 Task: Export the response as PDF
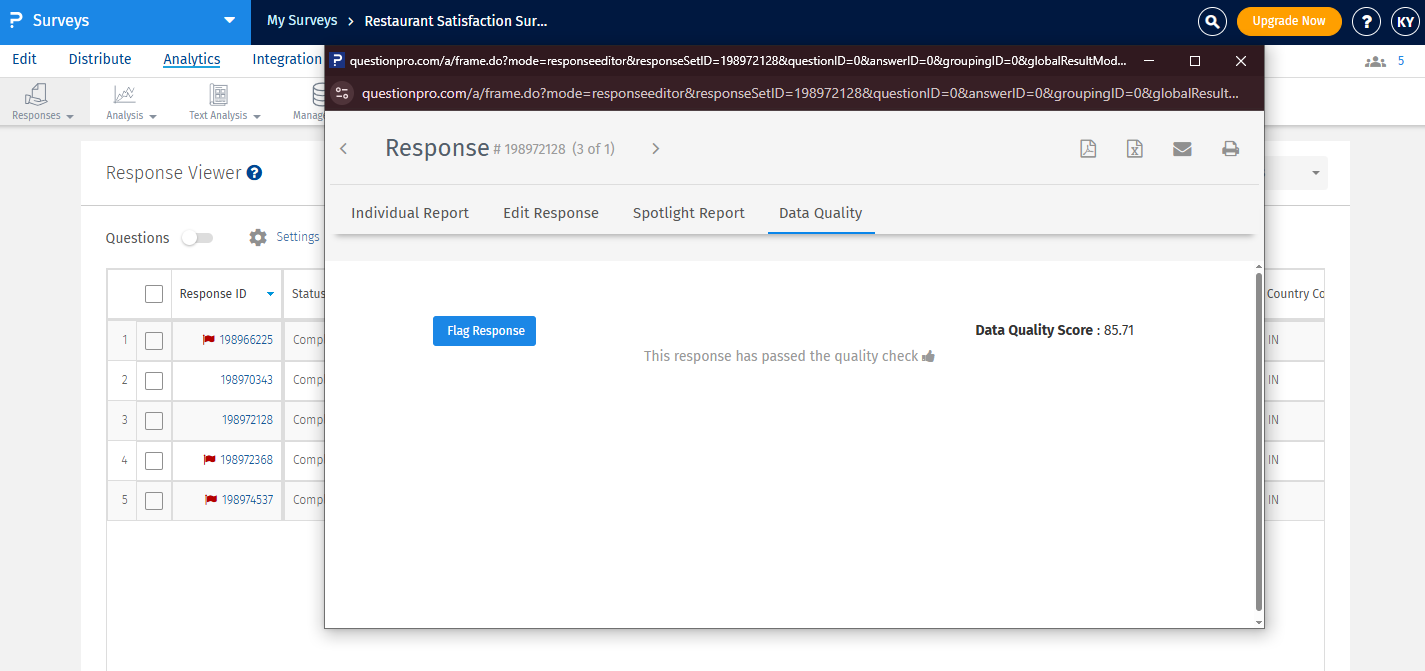(x=1088, y=148)
